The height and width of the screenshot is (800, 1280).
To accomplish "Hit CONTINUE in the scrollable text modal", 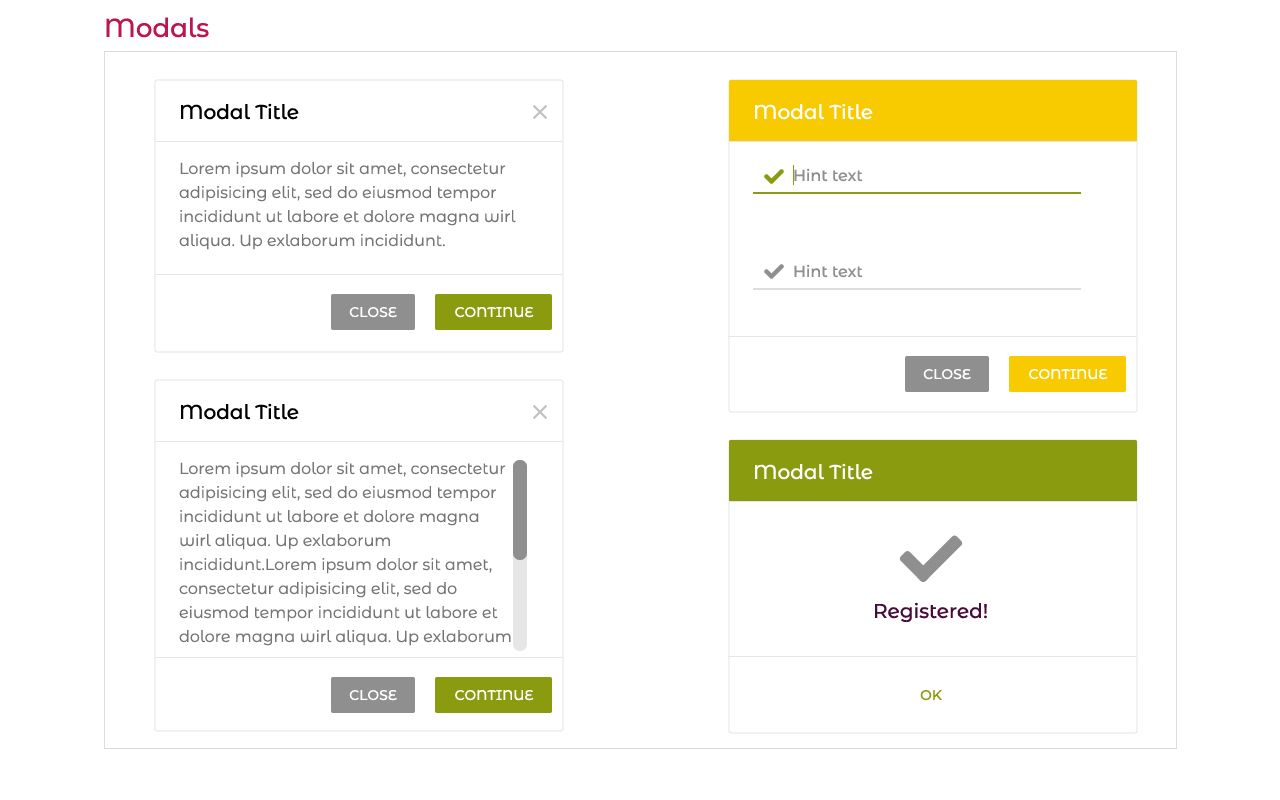I will click(x=493, y=695).
